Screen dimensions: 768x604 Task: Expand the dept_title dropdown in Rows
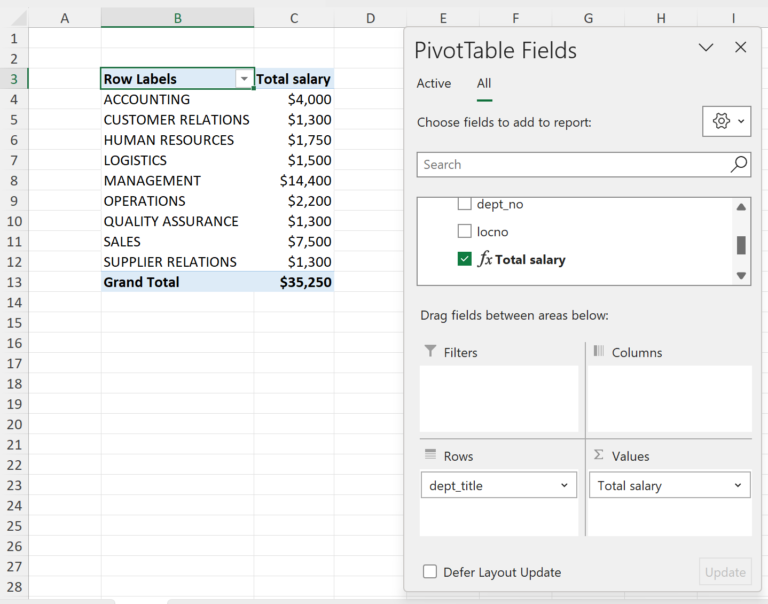click(x=564, y=486)
